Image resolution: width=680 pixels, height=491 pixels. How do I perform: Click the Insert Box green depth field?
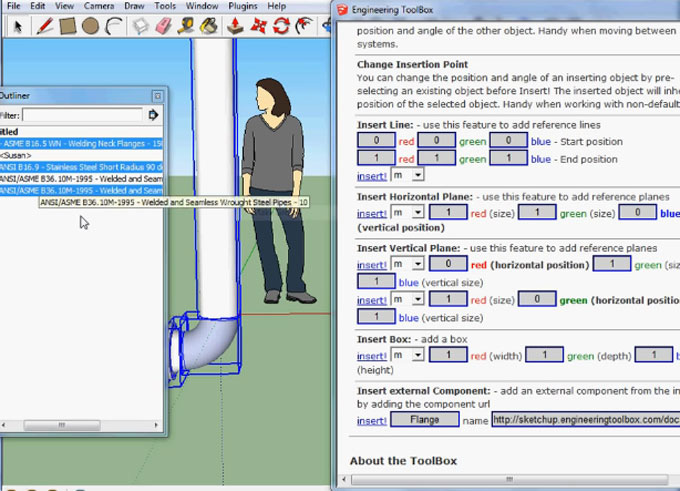pos(544,354)
